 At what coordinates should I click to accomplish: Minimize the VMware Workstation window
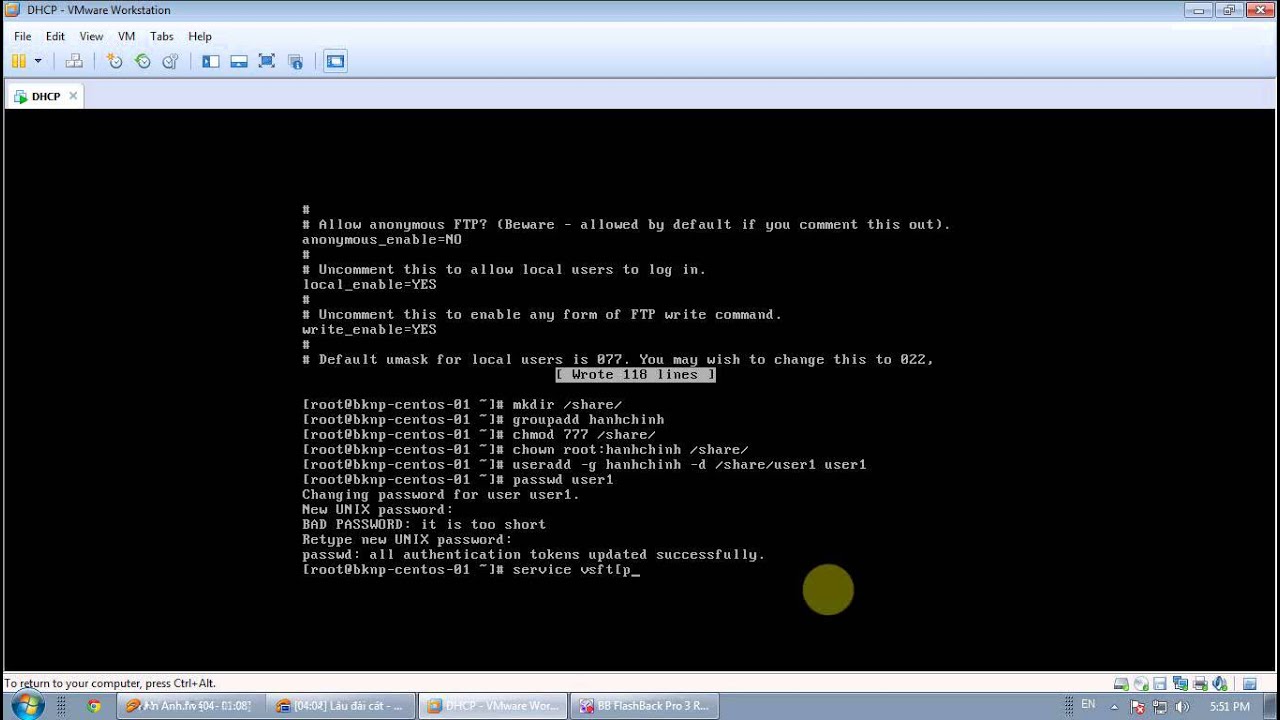1199,10
